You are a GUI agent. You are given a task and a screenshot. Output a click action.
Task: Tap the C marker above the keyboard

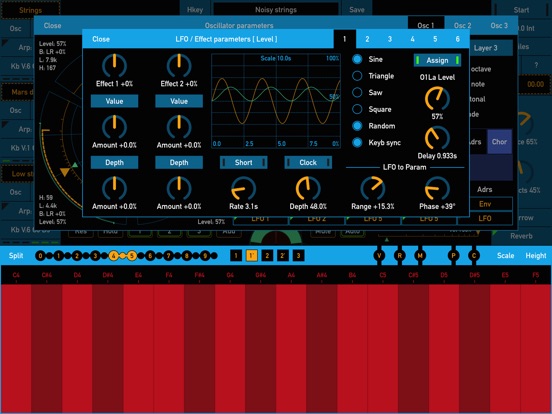tap(474, 256)
